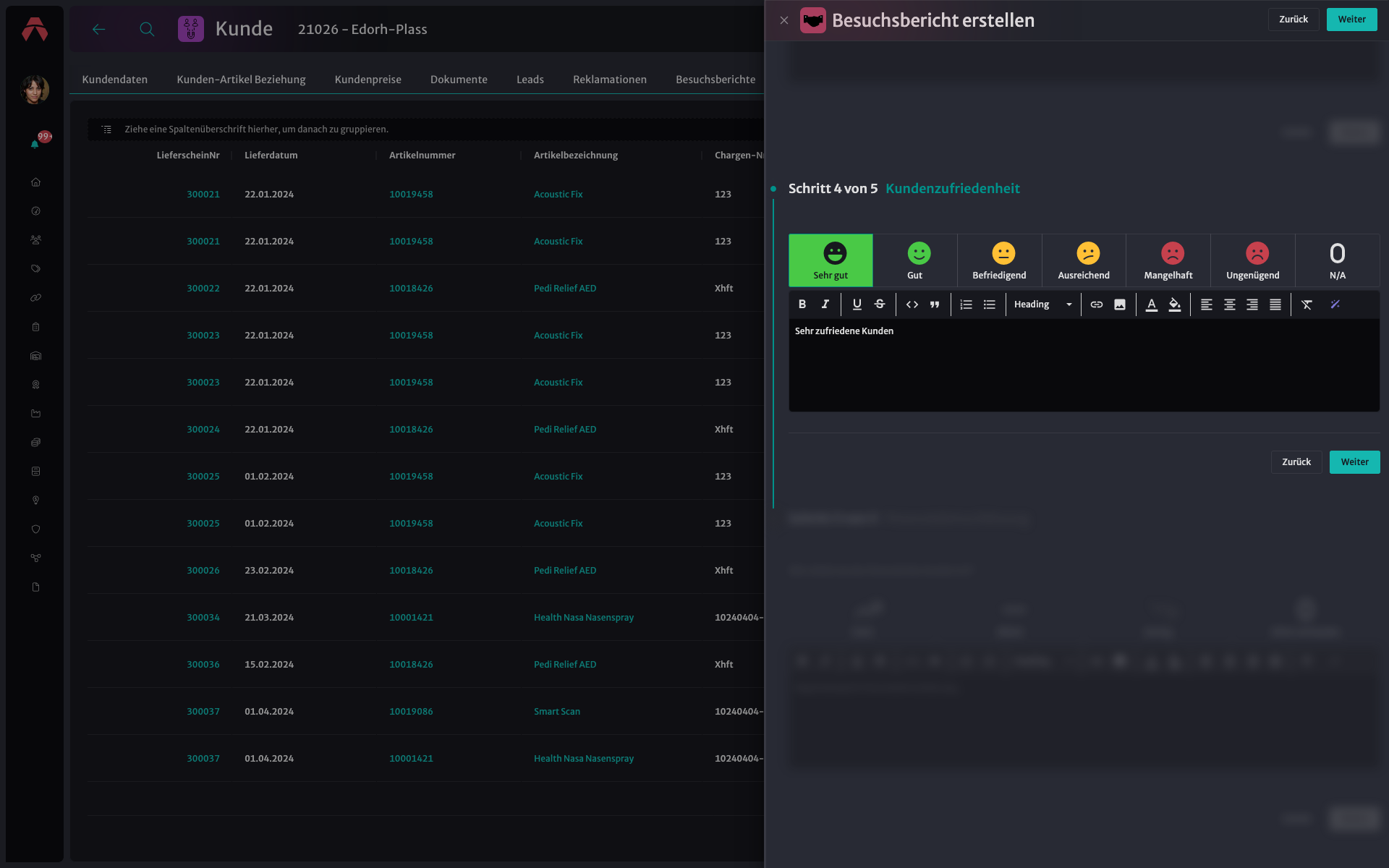Open the Kundenpreise tab
This screenshot has width=1389, height=868.
368,80
